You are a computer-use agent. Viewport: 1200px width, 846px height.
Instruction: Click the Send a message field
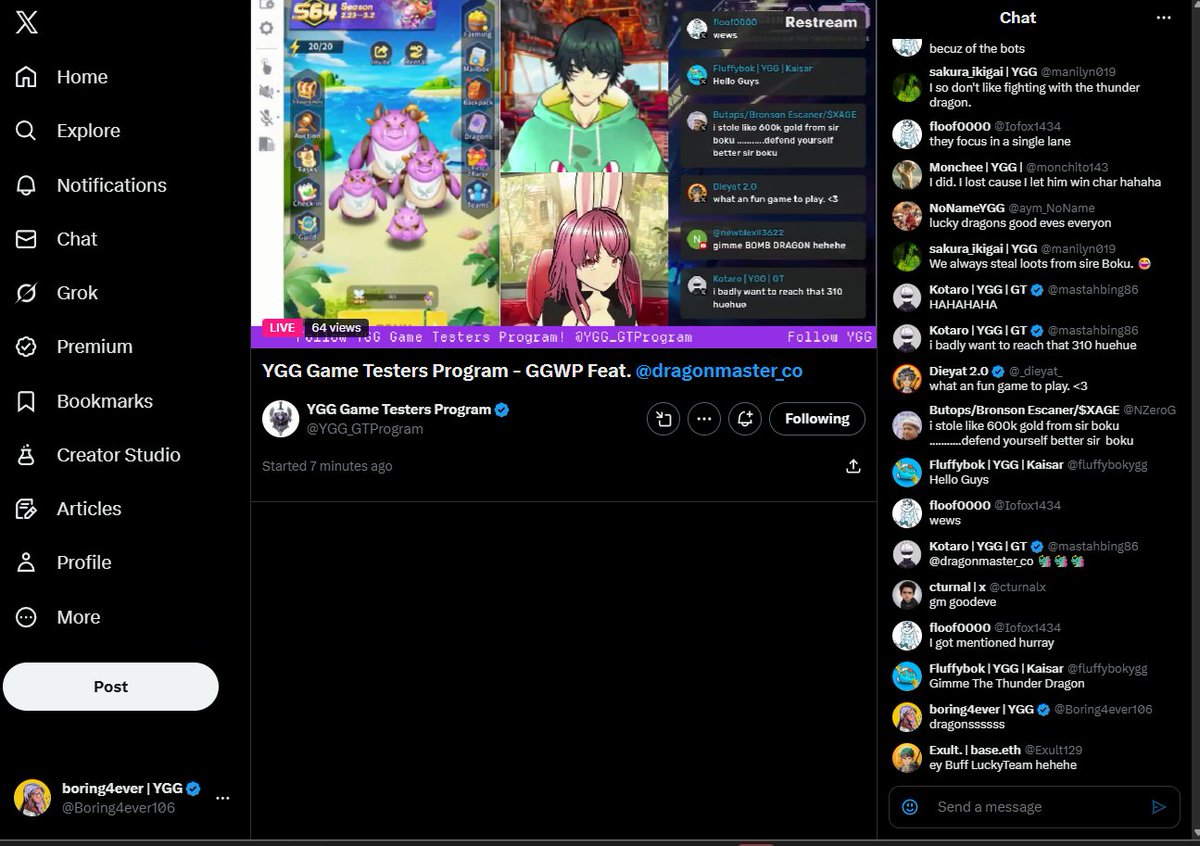coord(1035,806)
